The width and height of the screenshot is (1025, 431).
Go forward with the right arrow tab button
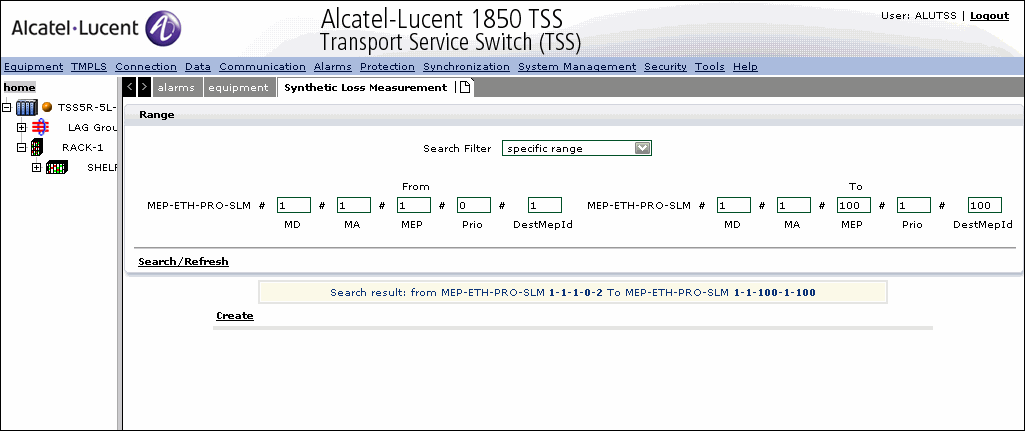144,87
